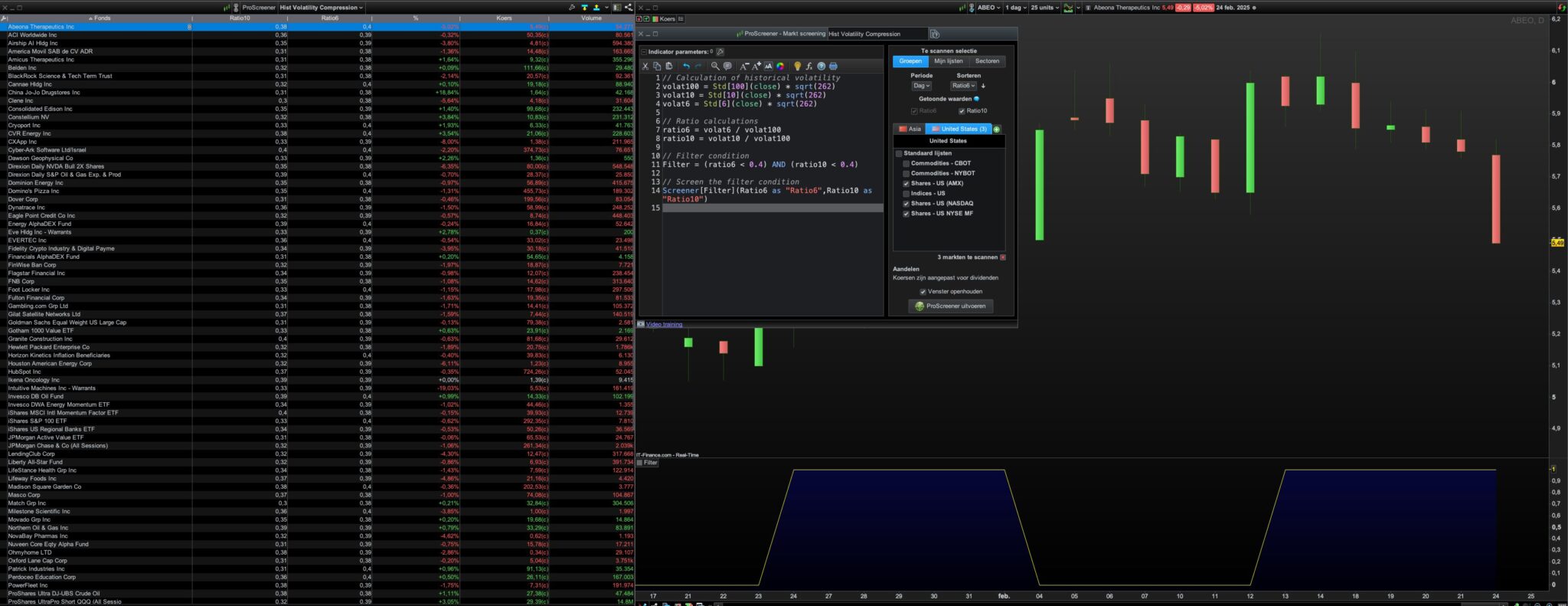Clear the 3 markets to scan with red X
The height and width of the screenshot is (606, 1568).
pyautogui.click(x=1003, y=257)
